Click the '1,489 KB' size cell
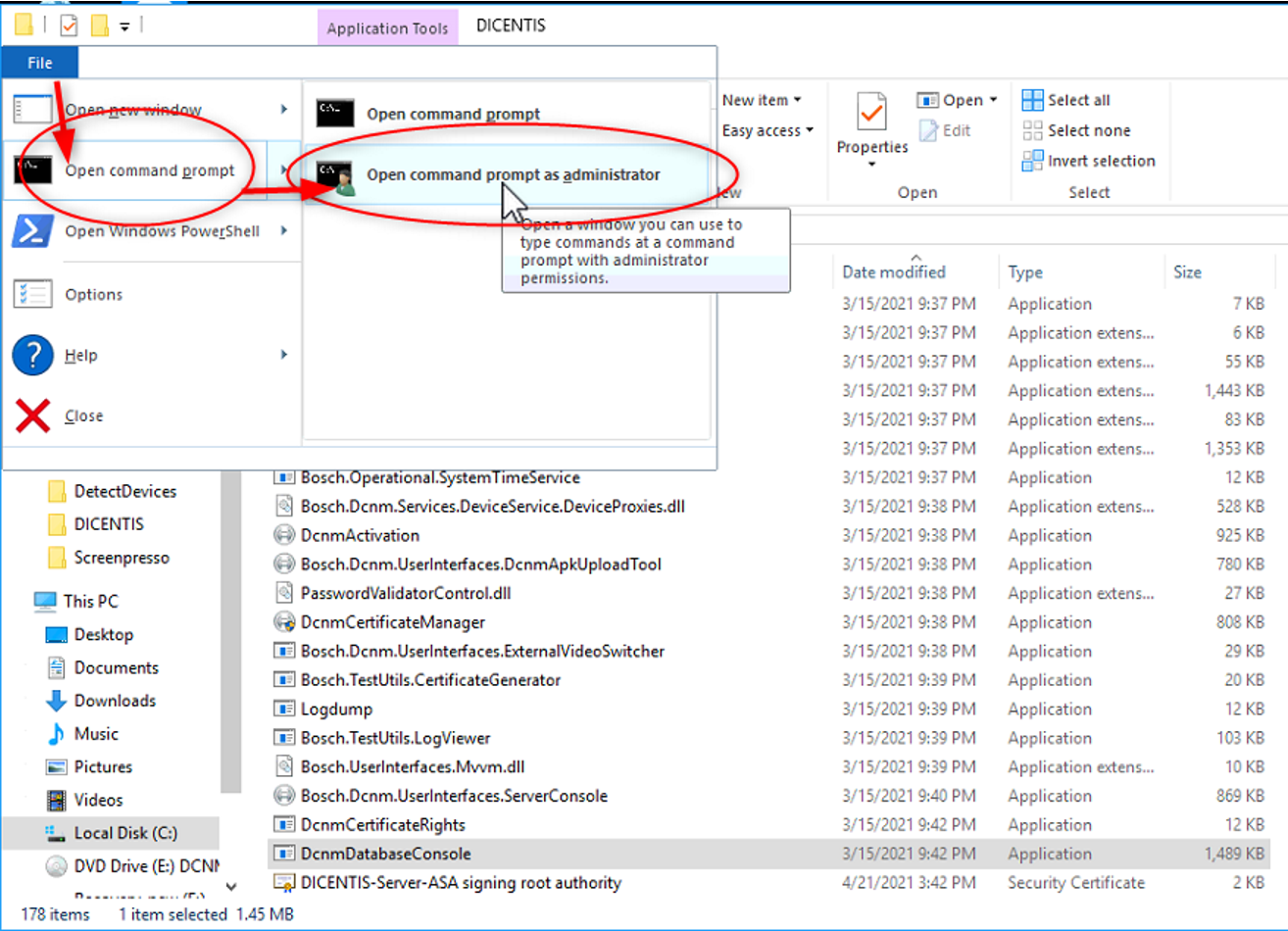 pyautogui.click(x=1234, y=854)
